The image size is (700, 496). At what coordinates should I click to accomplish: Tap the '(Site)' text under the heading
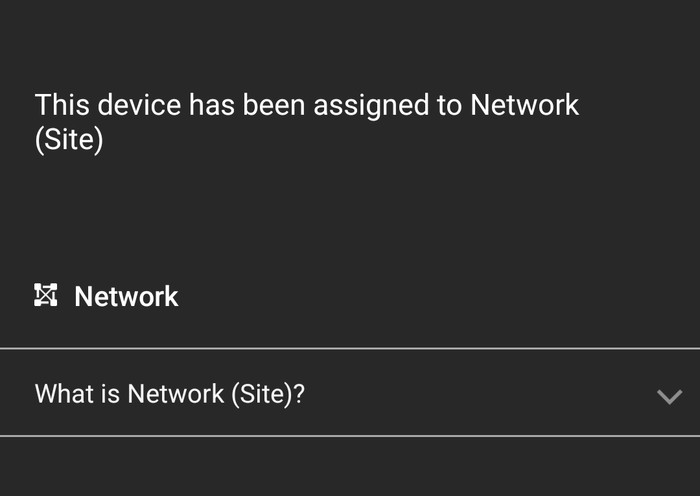pyautogui.click(x=69, y=139)
